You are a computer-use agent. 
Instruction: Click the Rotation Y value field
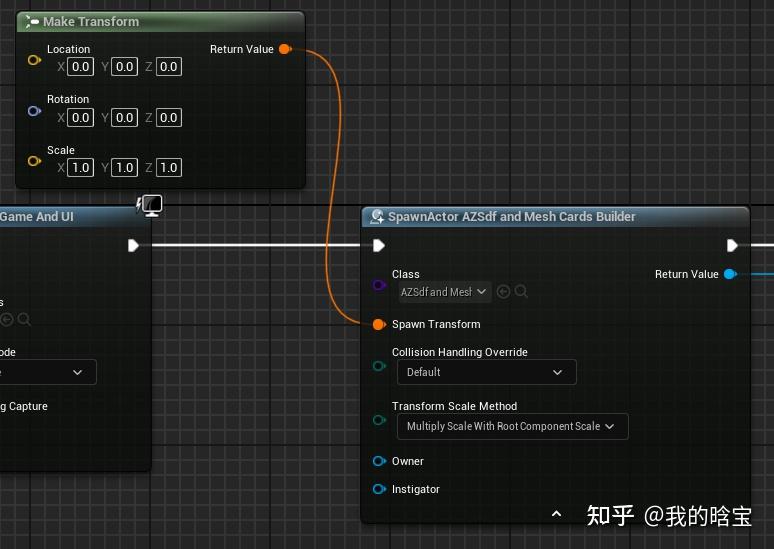124,118
